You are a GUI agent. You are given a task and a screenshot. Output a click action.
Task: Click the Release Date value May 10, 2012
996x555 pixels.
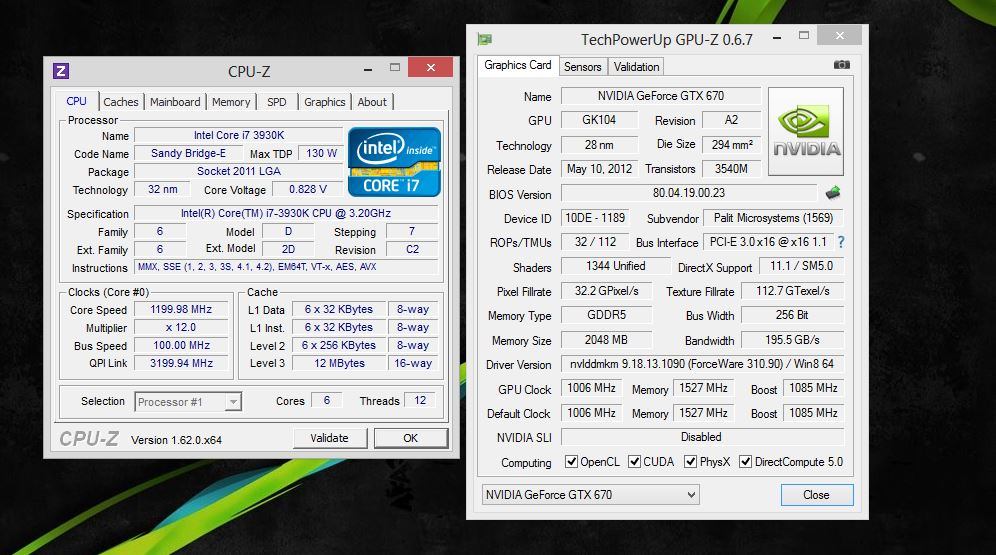pyautogui.click(x=599, y=169)
